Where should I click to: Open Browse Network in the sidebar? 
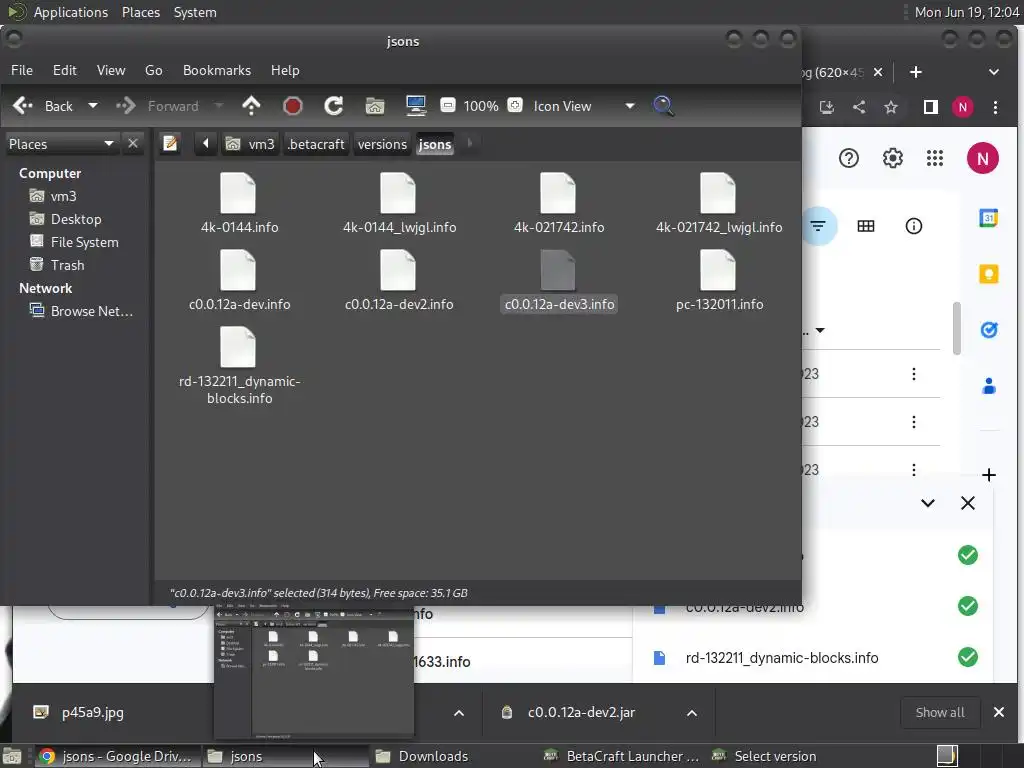click(91, 311)
